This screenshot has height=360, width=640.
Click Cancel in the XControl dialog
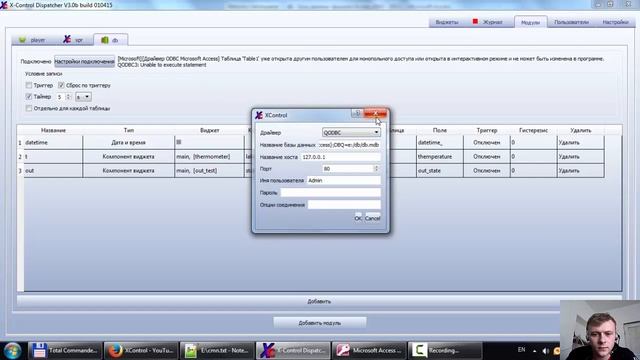[373, 218]
